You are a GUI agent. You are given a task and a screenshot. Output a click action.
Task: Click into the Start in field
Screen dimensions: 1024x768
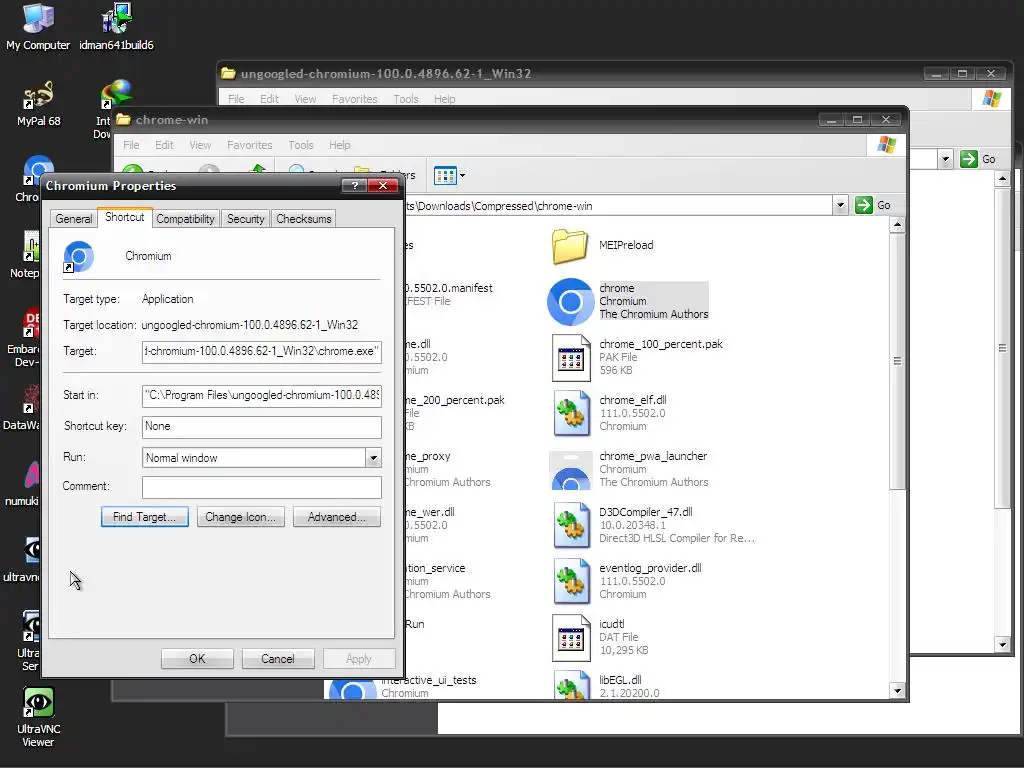click(x=261, y=396)
